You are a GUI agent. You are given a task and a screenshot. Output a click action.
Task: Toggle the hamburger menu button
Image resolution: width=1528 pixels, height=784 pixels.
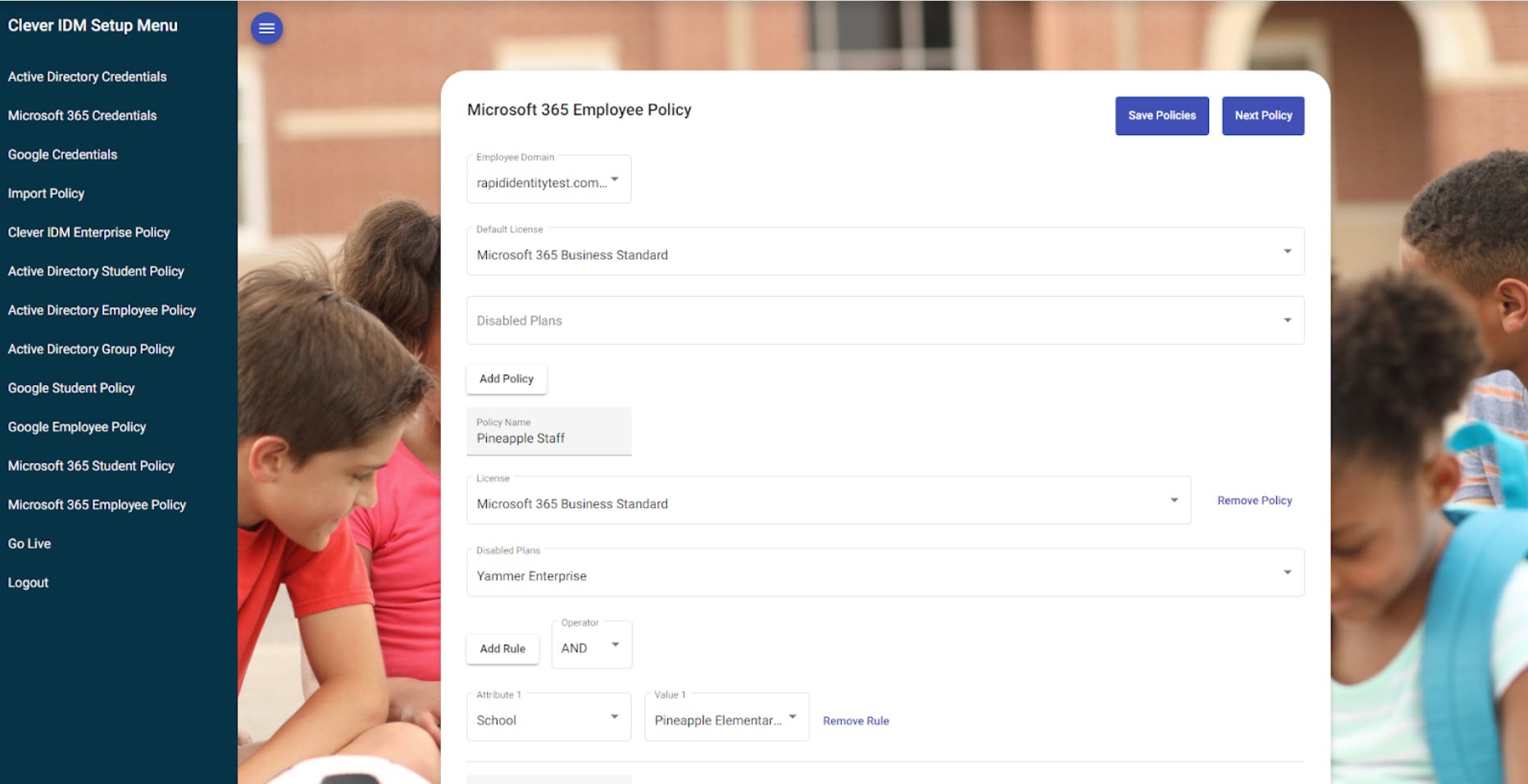coord(266,29)
